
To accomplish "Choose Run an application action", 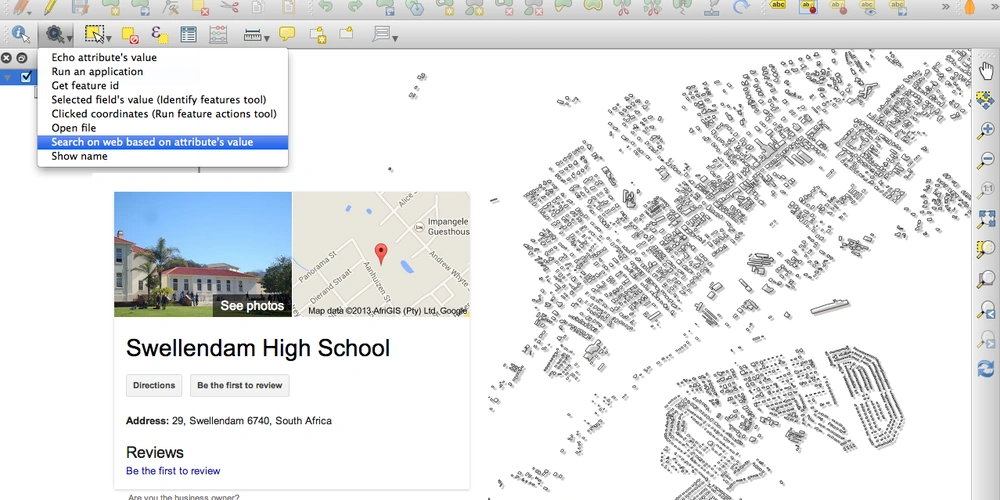I will coord(163,71).
